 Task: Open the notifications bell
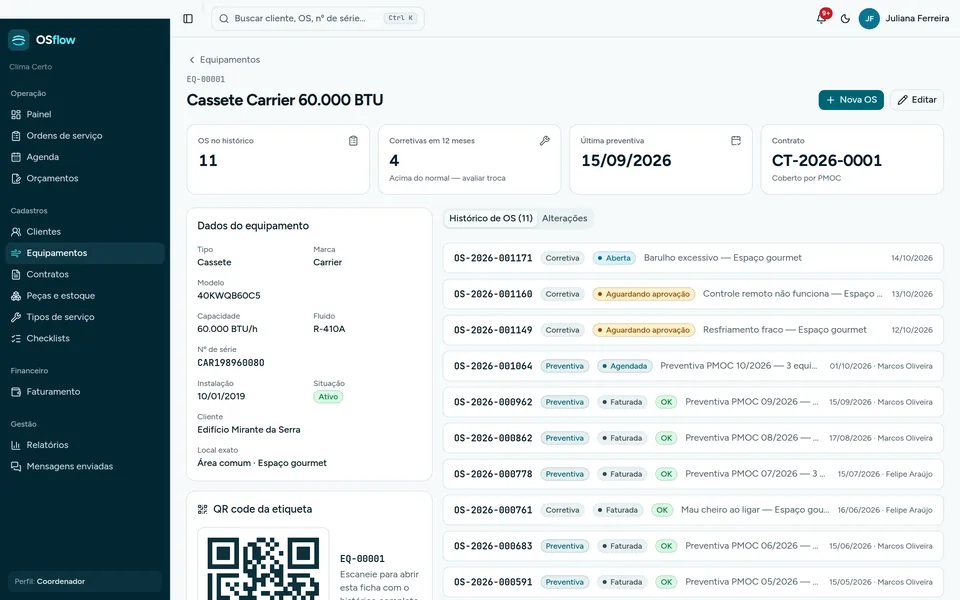822,18
